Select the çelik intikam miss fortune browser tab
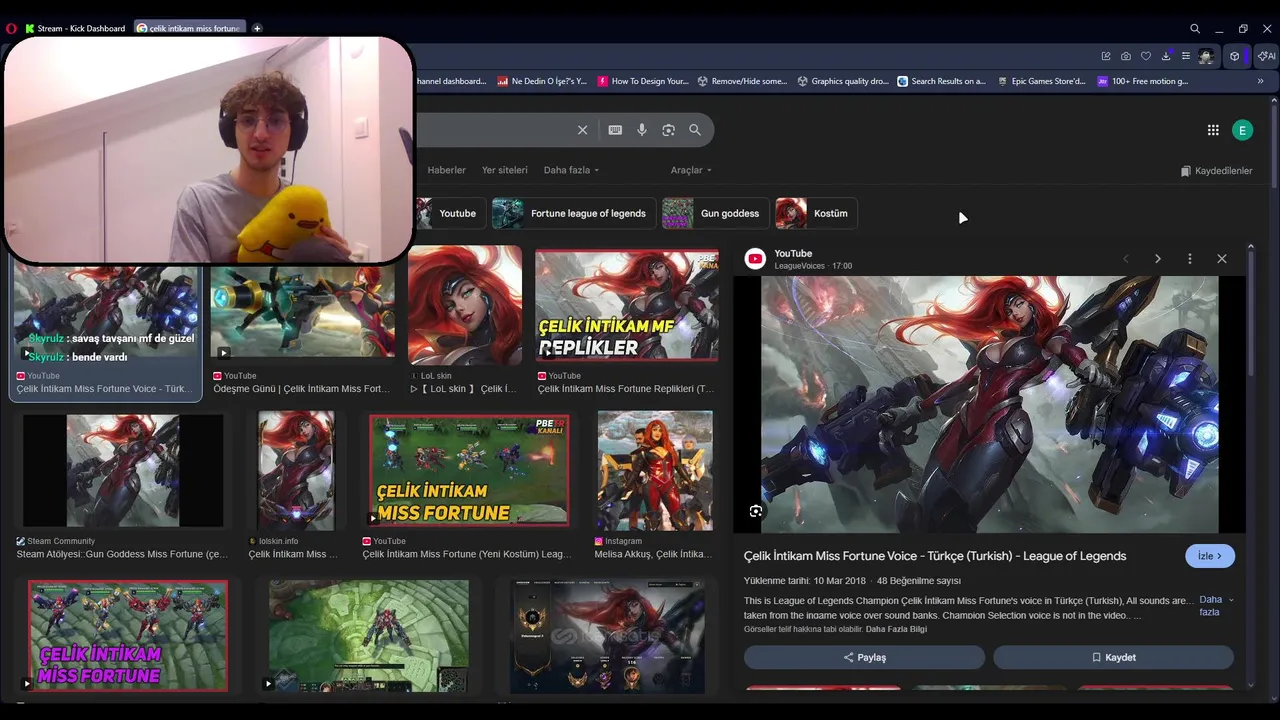The width and height of the screenshot is (1280, 720). click(x=188, y=28)
